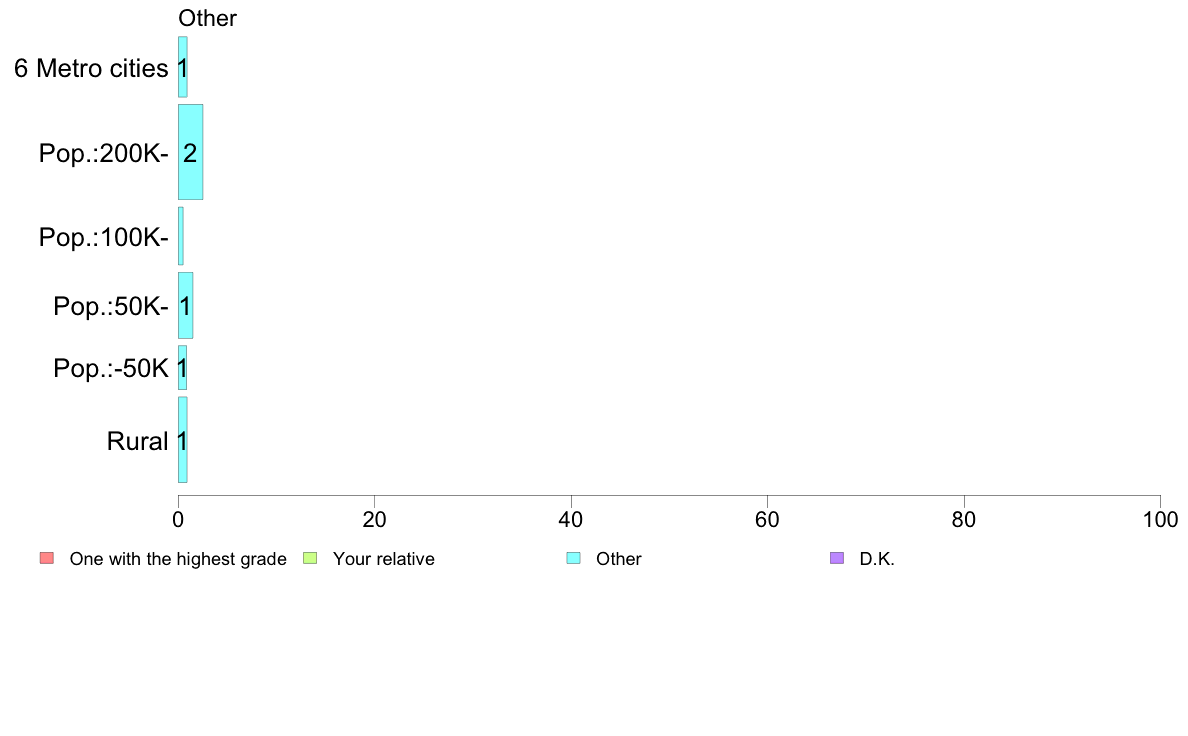This screenshot has height=736, width=1188.
Task: Select the 'Pop.:50K-' bar
Action: (x=186, y=305)
